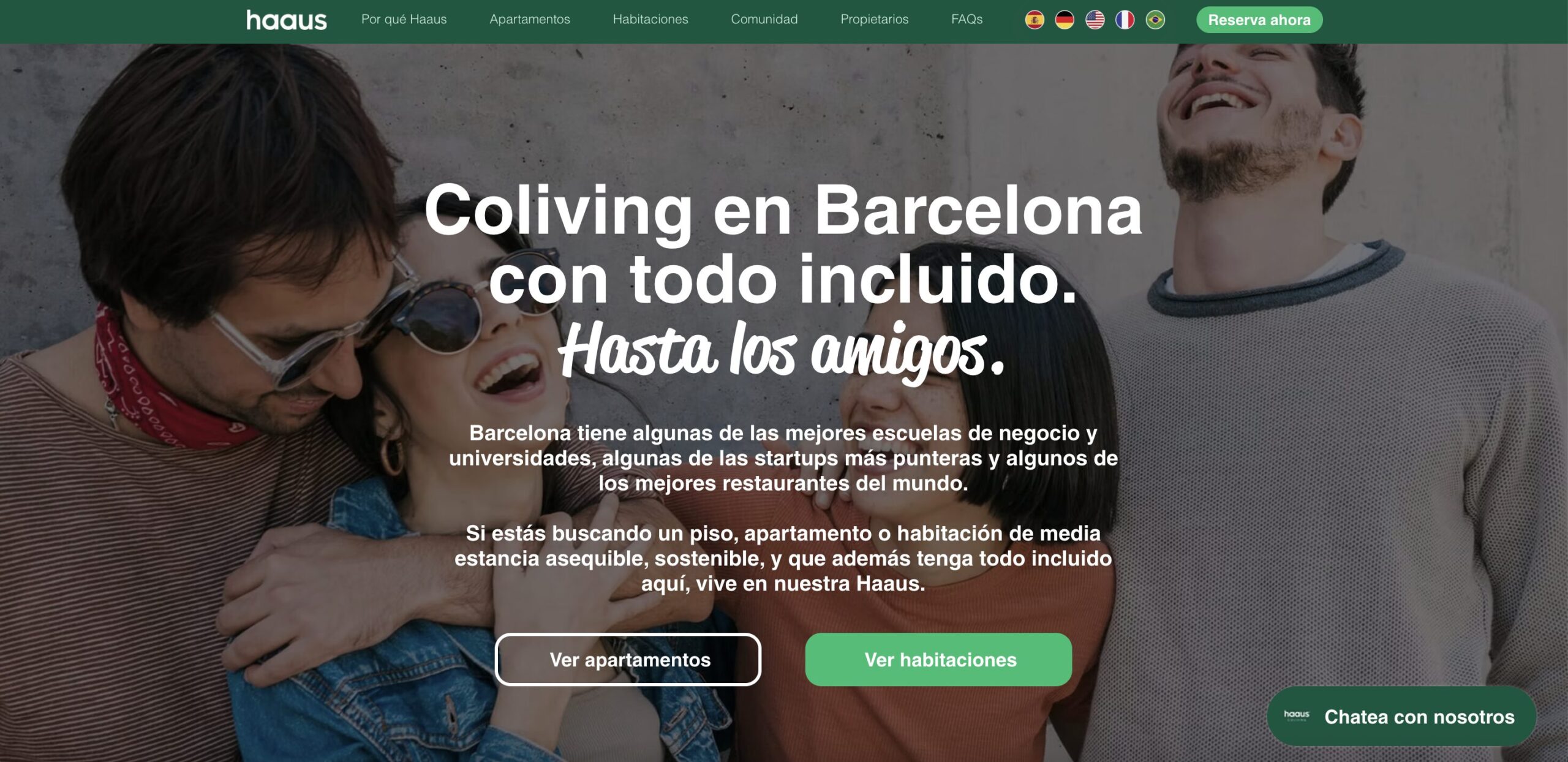The height and width of the screenshot is (762, 1568).
Task: Click the haaus logo in header
Action: pos(287,20)
